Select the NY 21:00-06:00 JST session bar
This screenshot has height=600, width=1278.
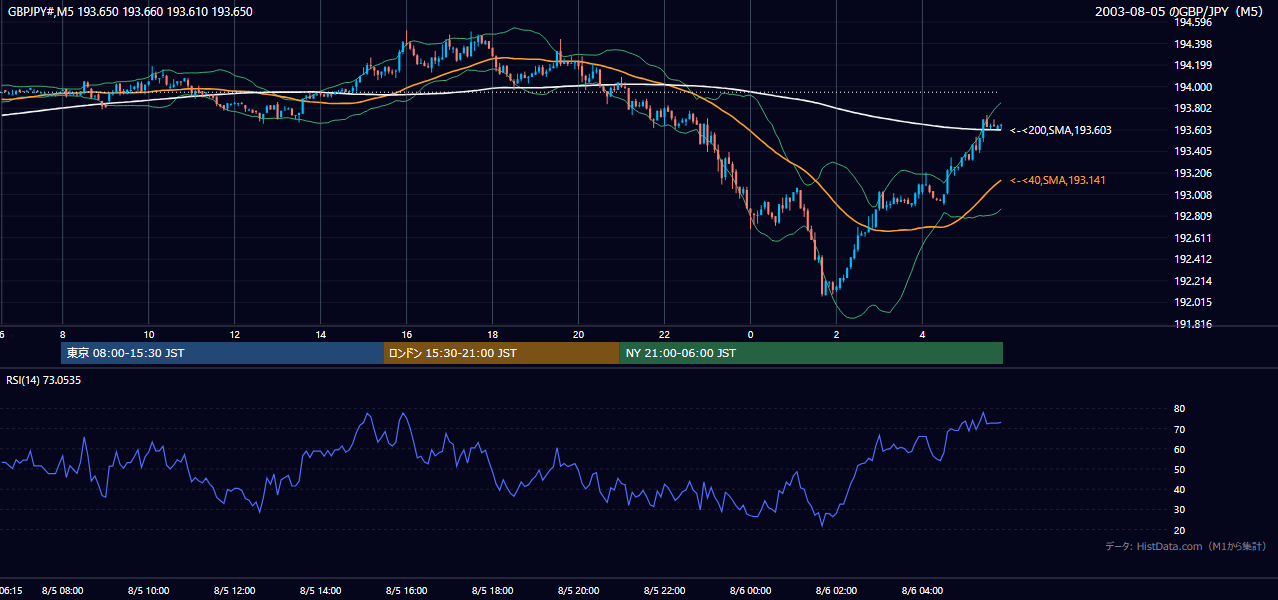tap(811, 353)
